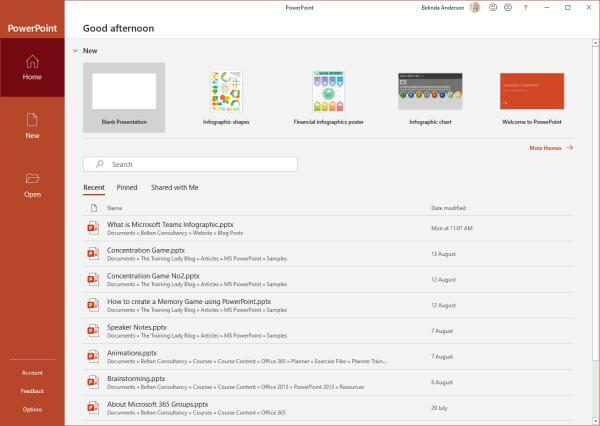Click the document icon in the file list header
The image size is (600, 426).
(x=94, y=208)
